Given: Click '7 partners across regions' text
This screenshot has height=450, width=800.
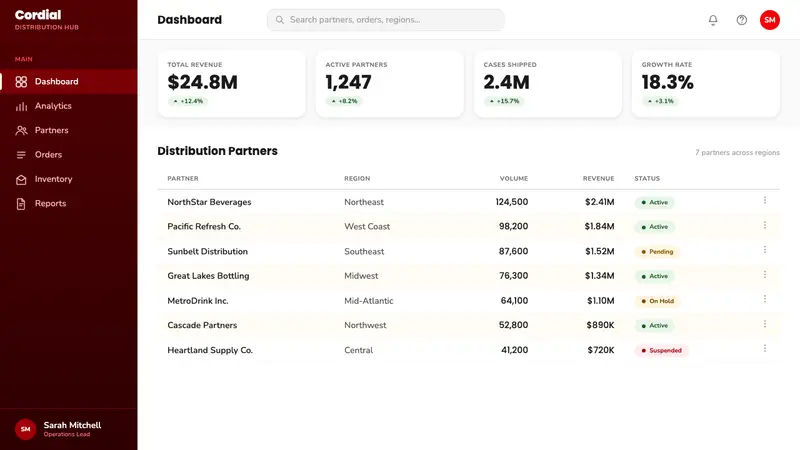Looking at the screenshot, I should [737, 153].
